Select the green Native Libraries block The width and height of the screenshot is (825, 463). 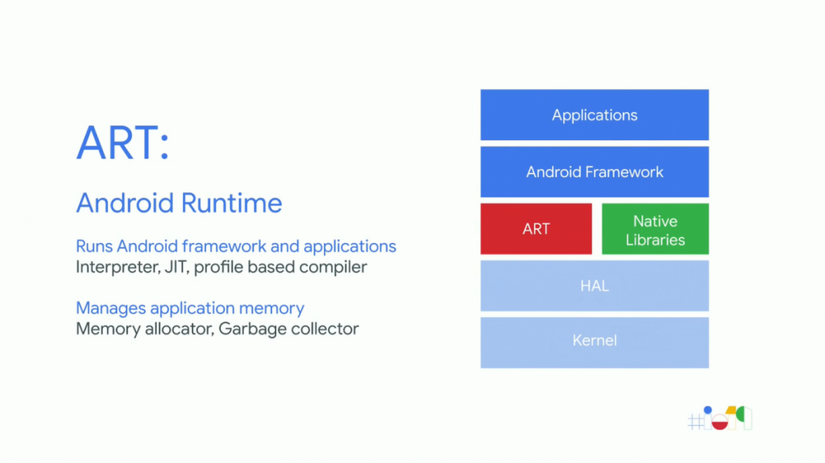[655, 229]
